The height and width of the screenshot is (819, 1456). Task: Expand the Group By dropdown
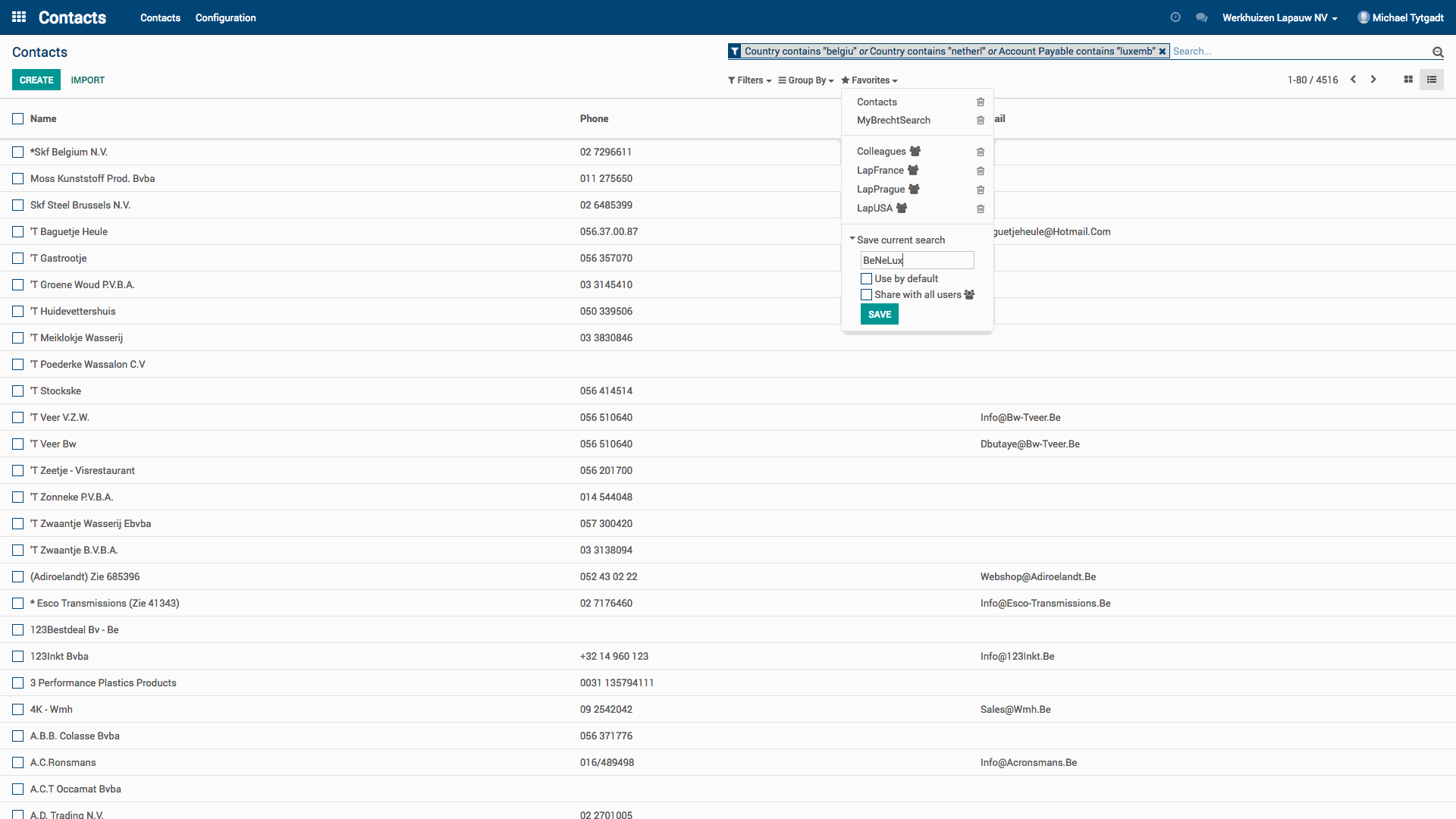806,80
